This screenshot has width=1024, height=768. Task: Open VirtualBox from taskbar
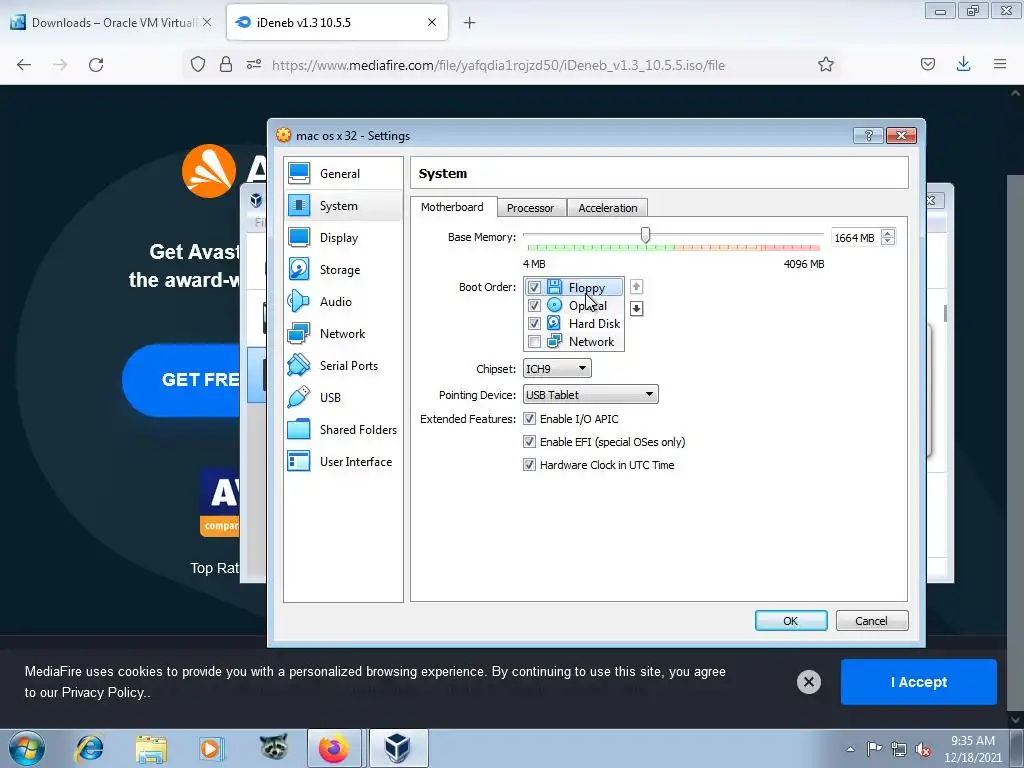tap(398, 748)
